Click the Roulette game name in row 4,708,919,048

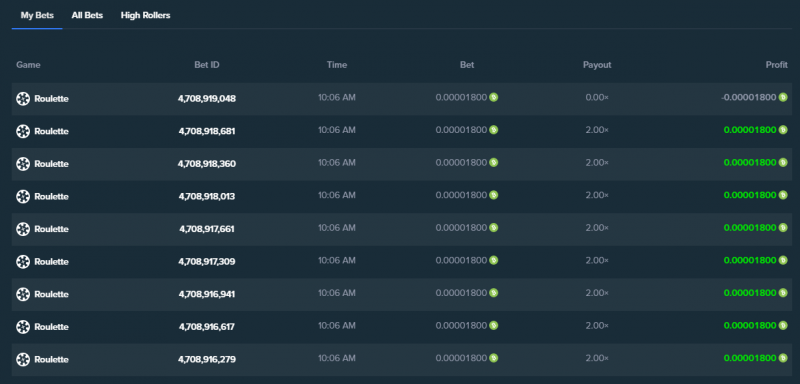52,98
